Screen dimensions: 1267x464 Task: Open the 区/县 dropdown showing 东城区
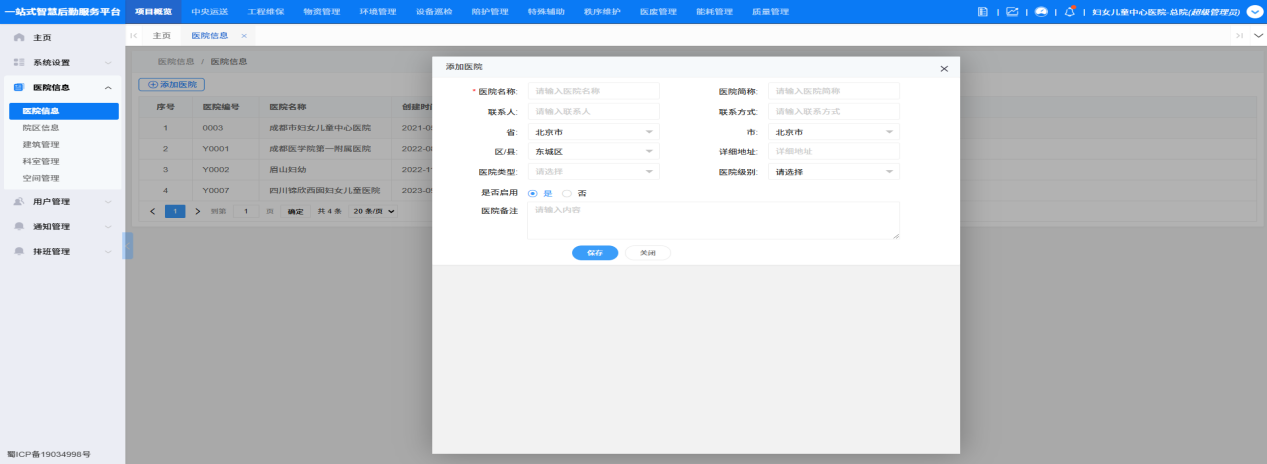point(594,151)
